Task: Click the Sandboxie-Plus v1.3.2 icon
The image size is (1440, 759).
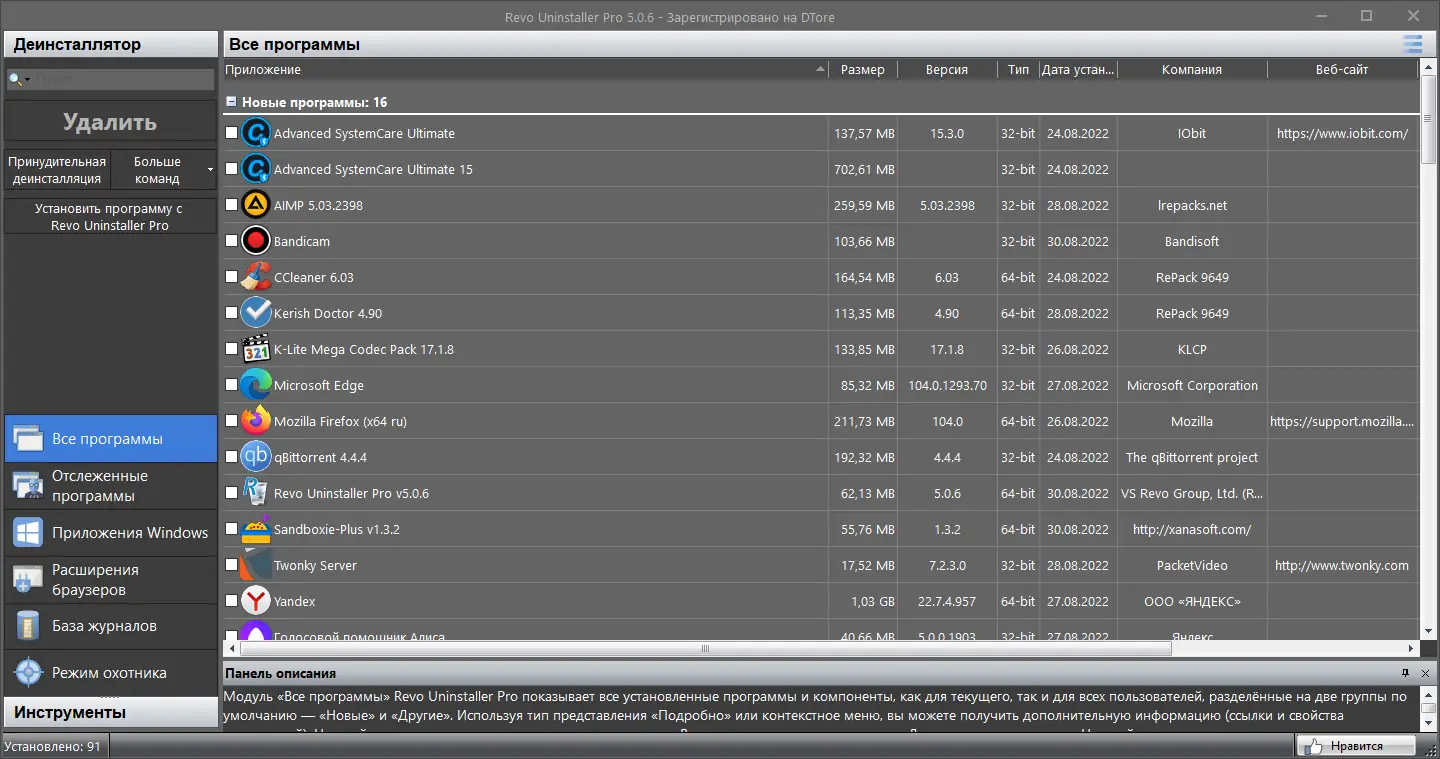Action: 257,529
